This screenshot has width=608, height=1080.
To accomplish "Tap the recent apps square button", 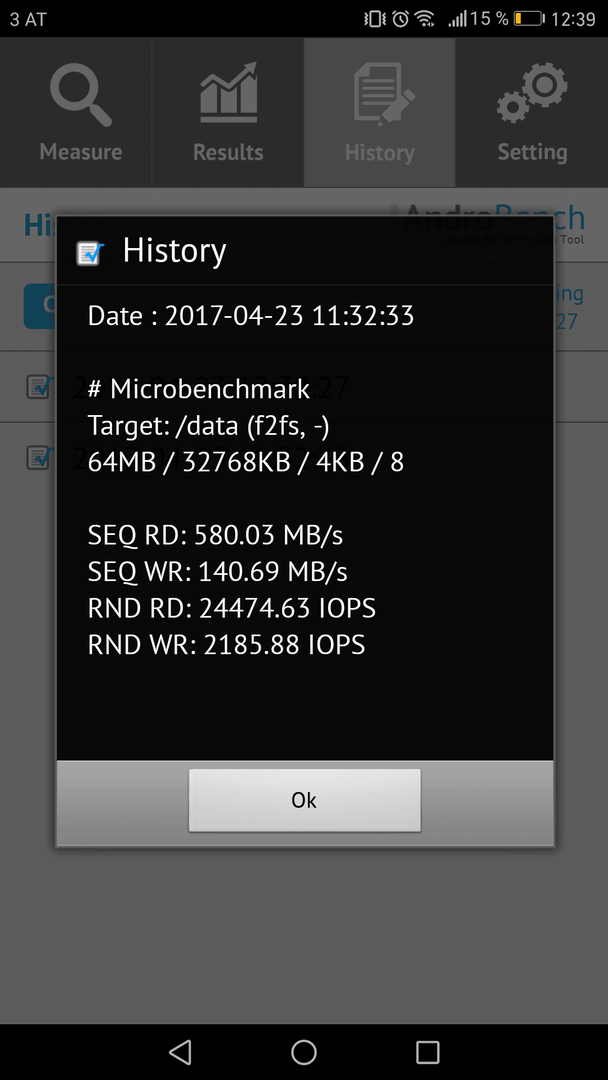I will [428, 1052].
